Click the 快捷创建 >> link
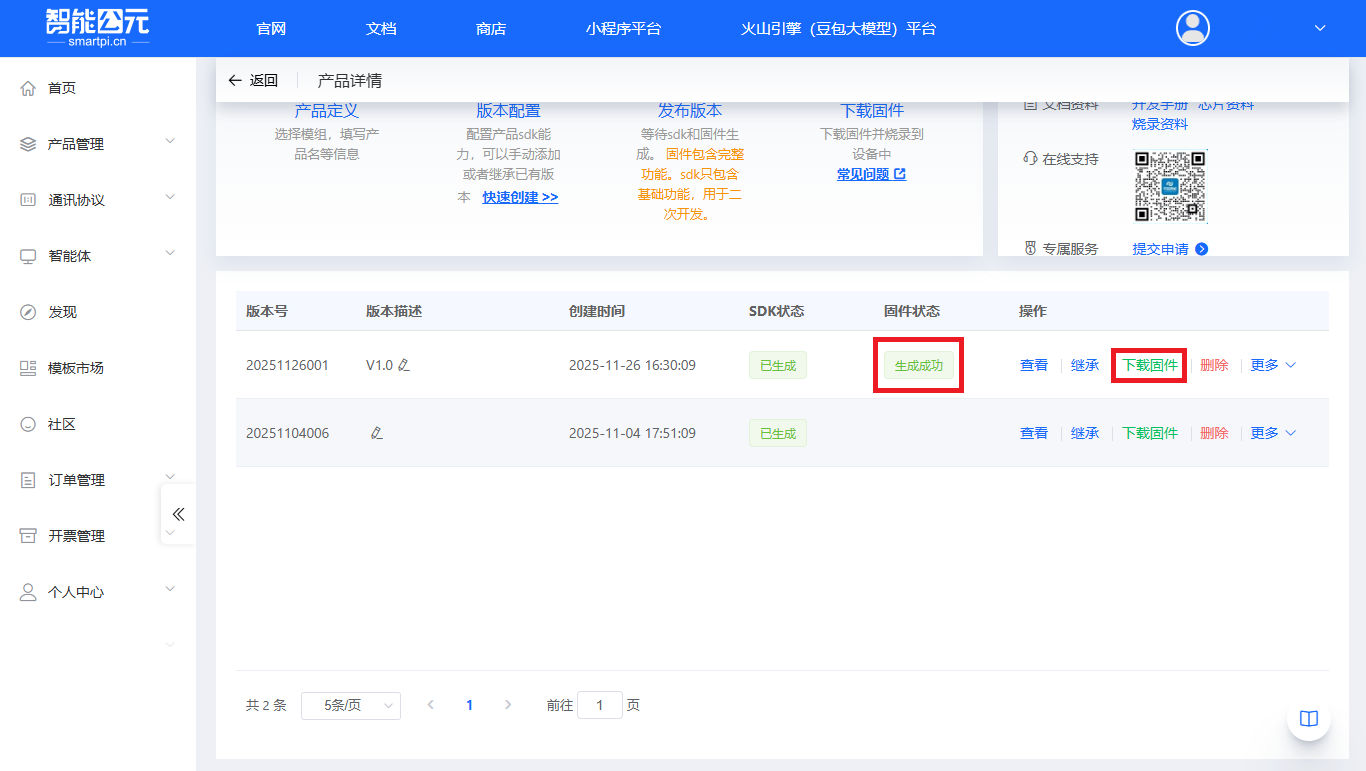Viewport: 1366px width, 771px height. 520,198
